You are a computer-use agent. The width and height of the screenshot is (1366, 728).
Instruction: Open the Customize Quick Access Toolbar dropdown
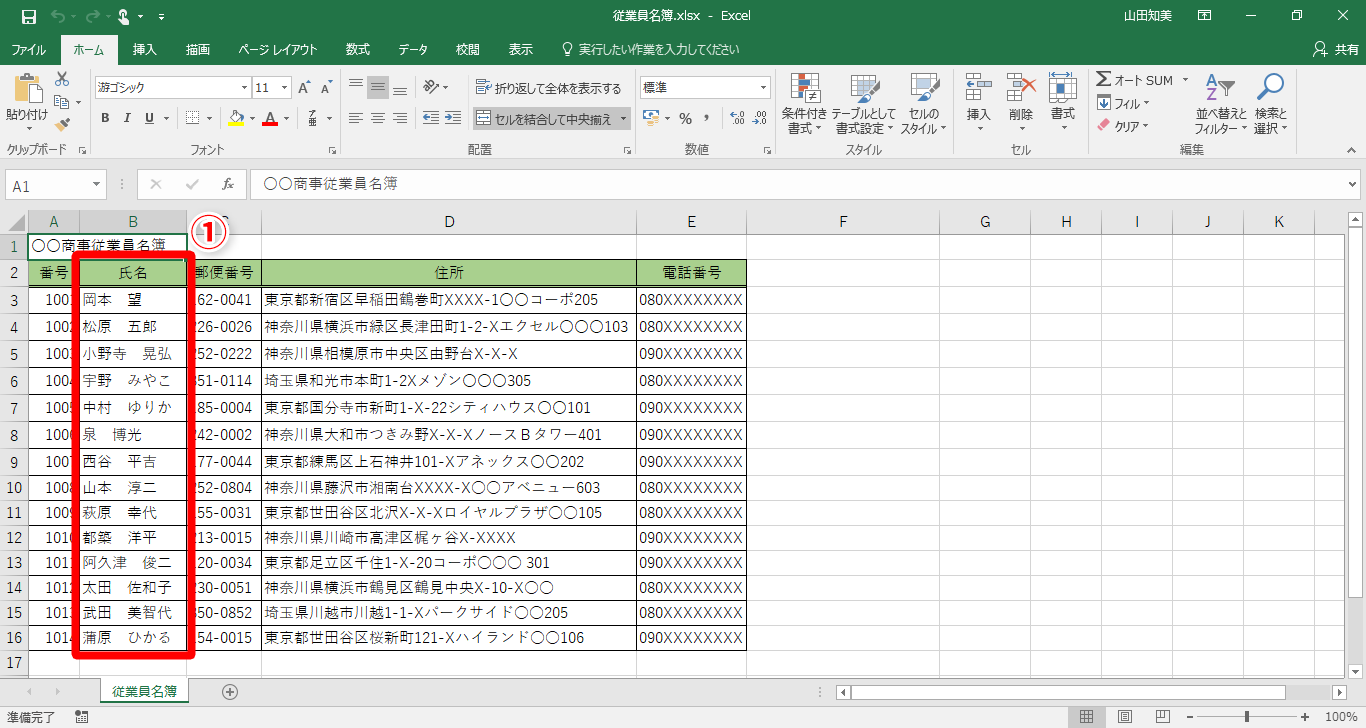[x=162, y=17]
